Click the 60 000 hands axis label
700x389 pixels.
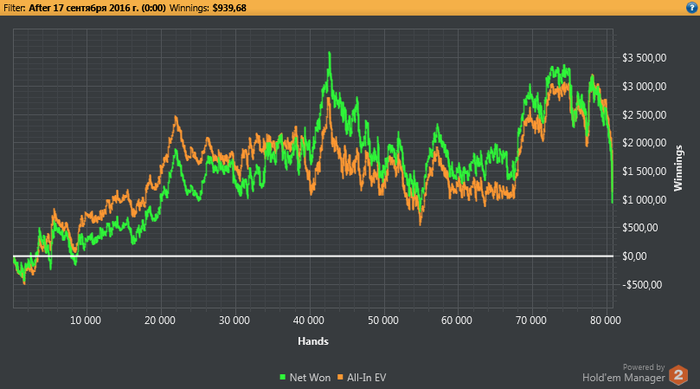456,320
